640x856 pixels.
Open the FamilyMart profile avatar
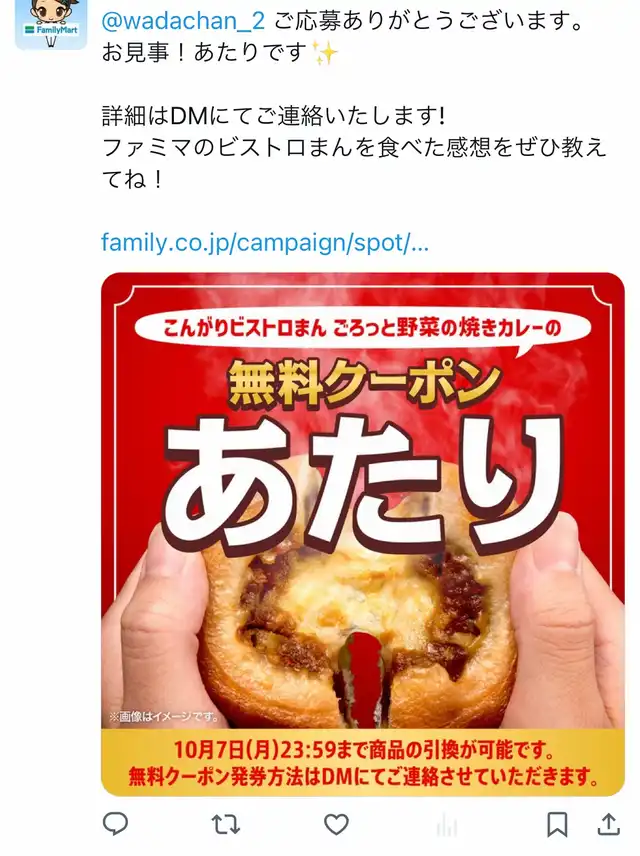click(51, 25)
